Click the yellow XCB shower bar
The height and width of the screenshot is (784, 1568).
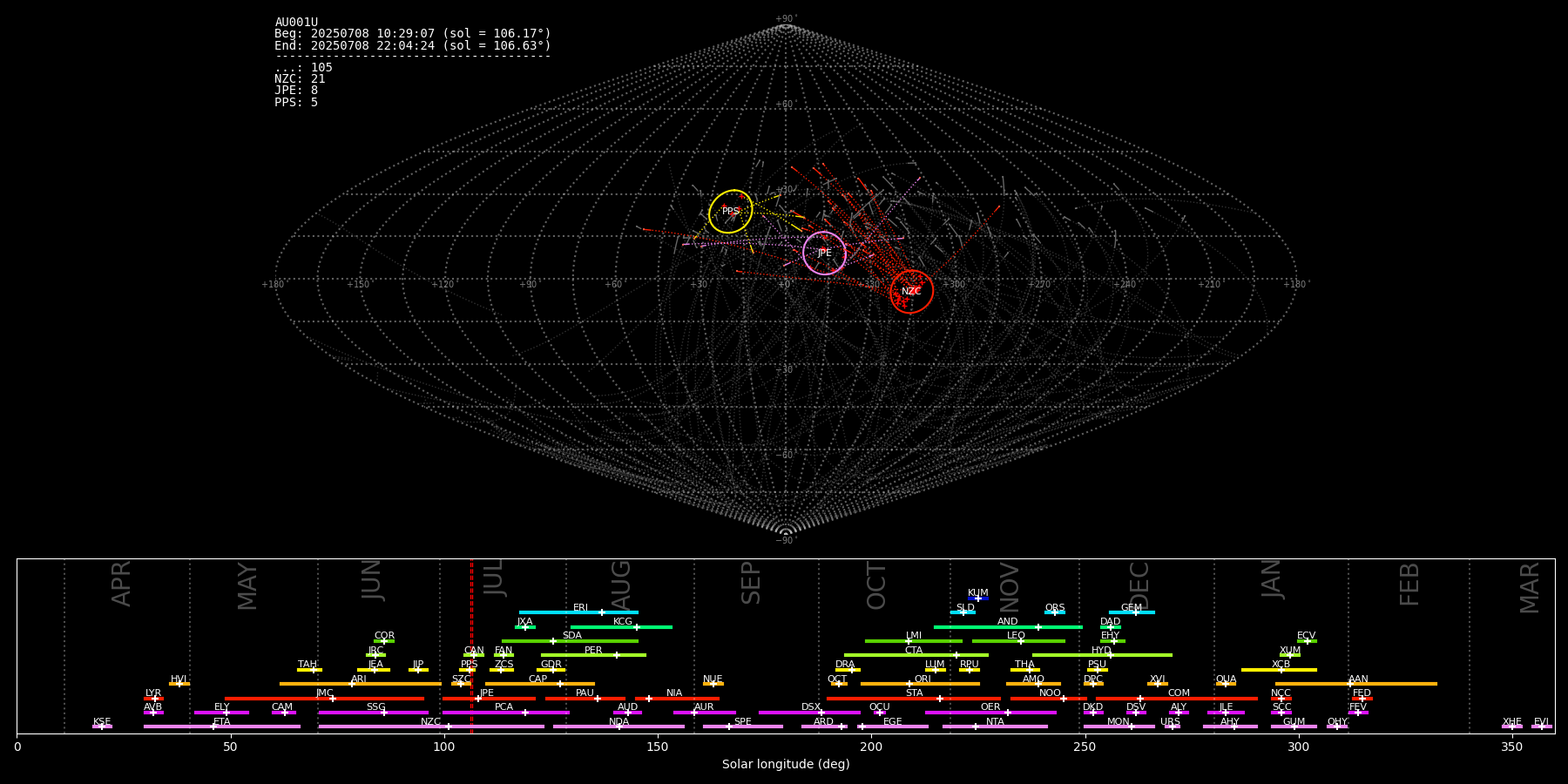tap(1279, 670)
